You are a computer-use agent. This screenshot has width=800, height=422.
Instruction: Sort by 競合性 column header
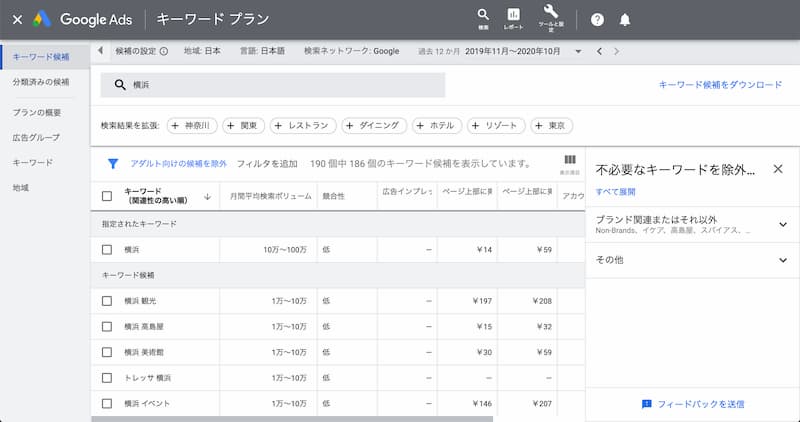(334, 196)
